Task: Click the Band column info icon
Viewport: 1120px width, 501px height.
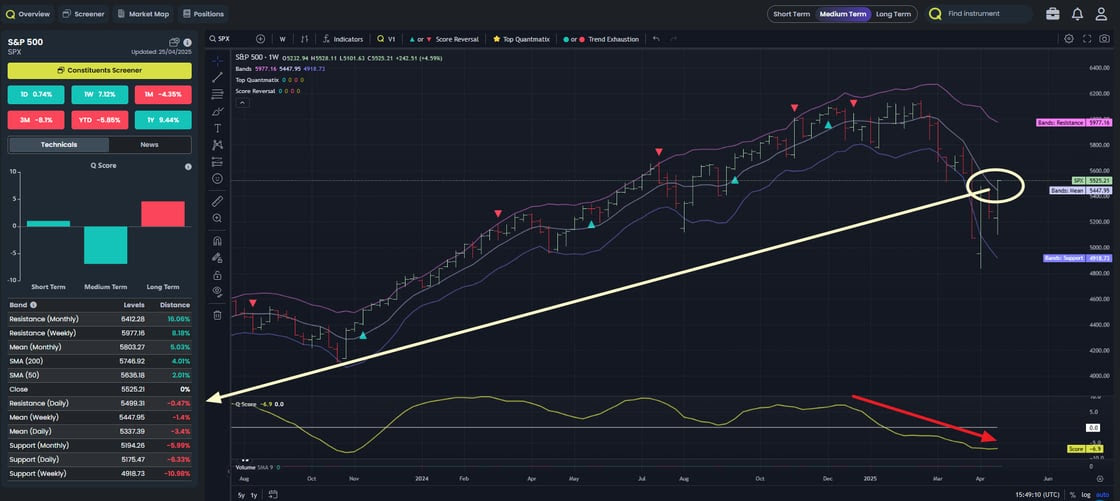Action: coord(34,305)
